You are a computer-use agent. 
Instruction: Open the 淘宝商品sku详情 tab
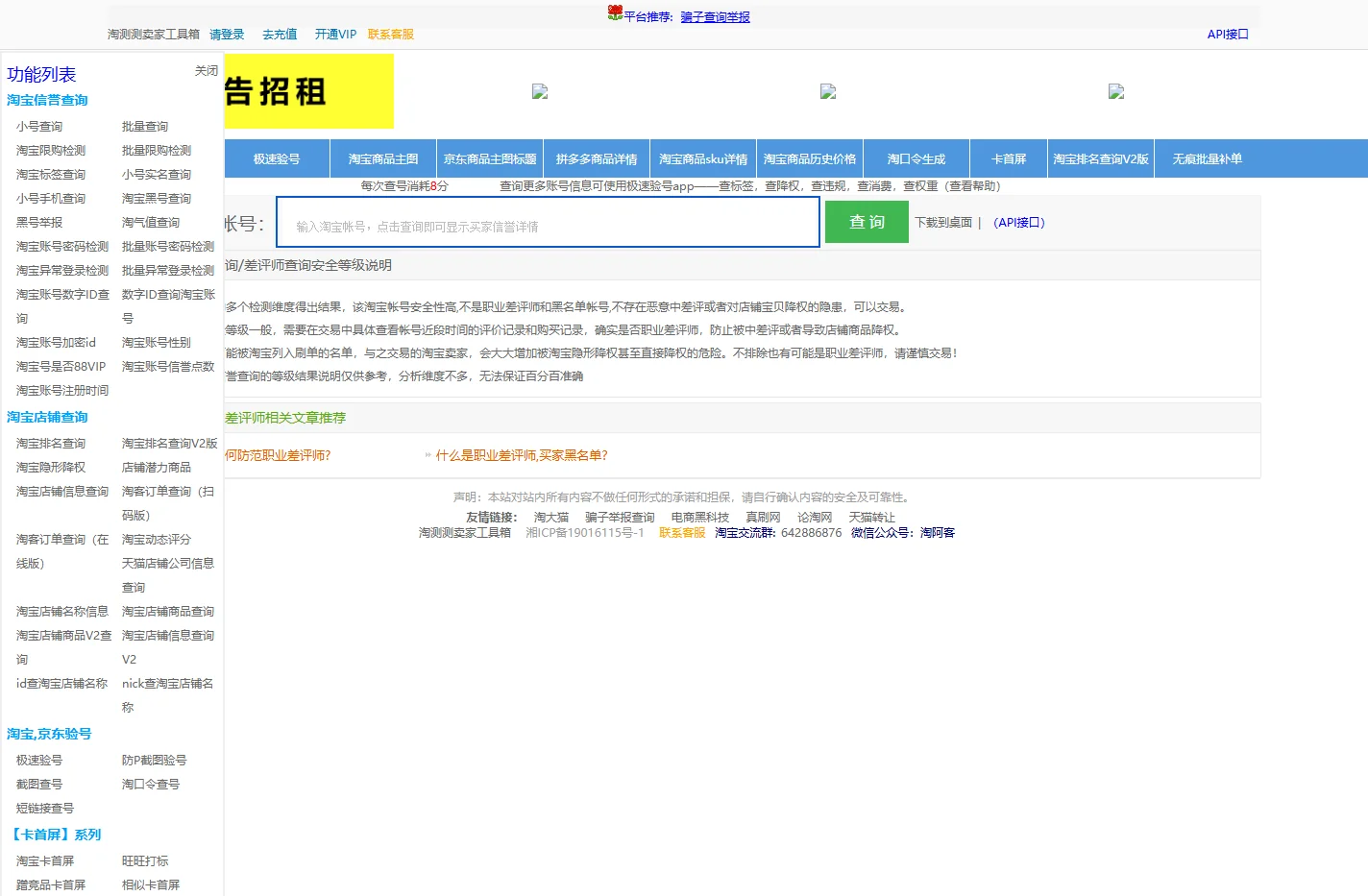click(x=703, y=159)
